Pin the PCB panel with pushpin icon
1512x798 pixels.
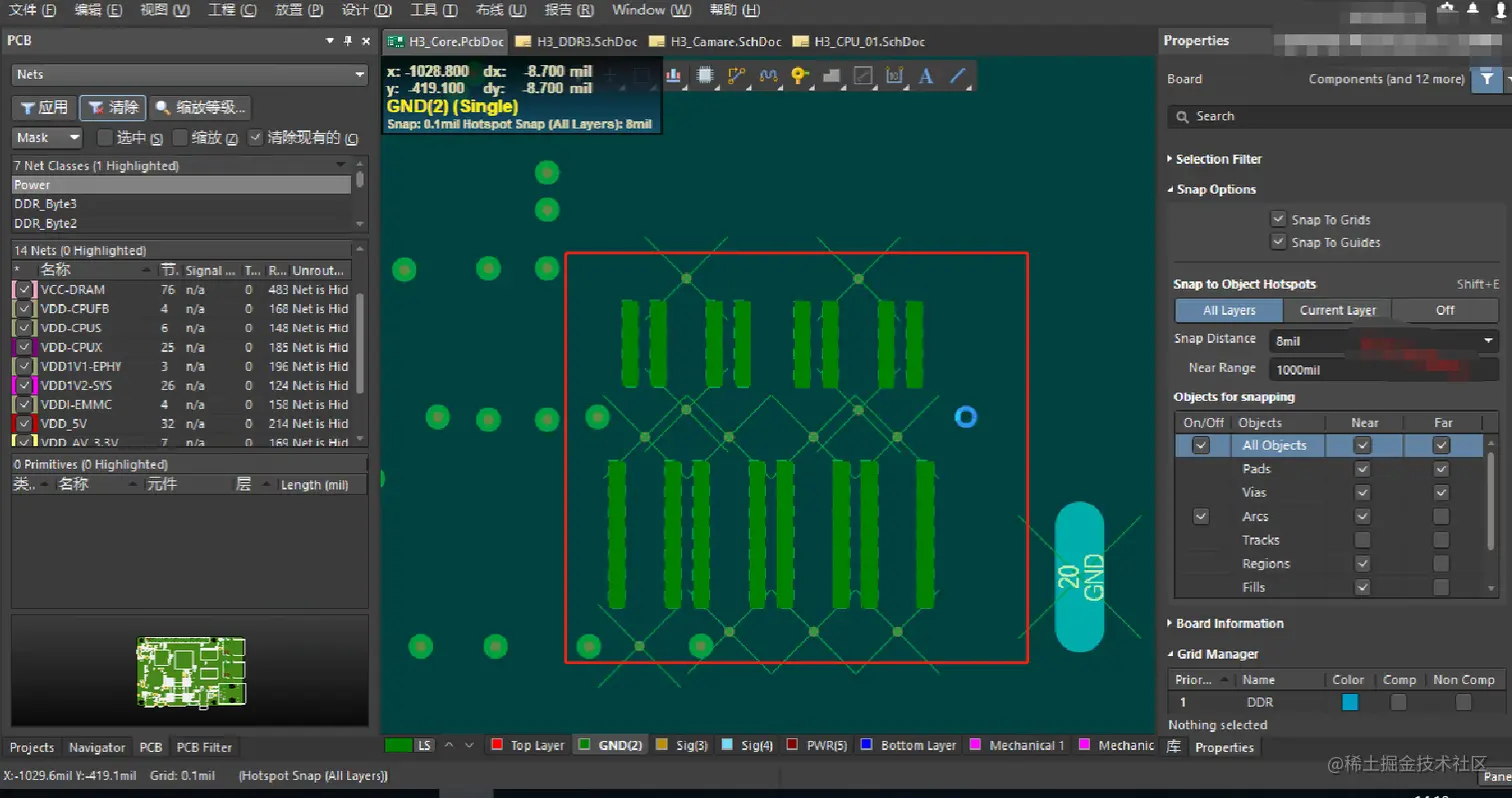tap(348, 41)
